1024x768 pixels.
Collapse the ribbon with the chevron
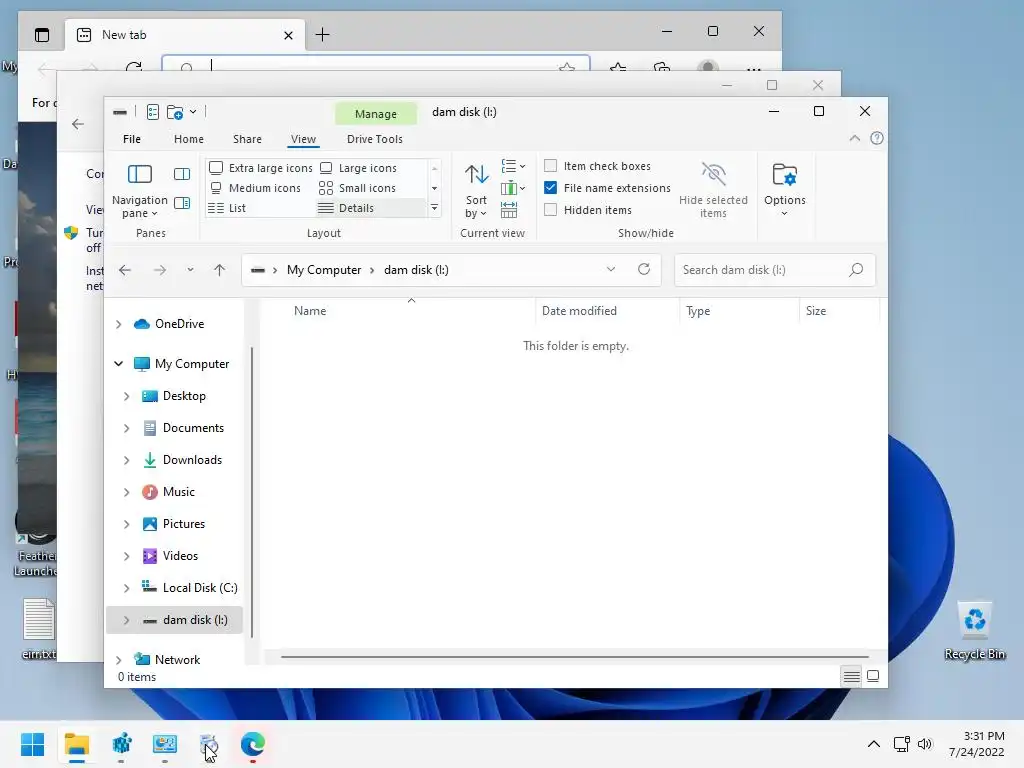[x=854, y=138]
